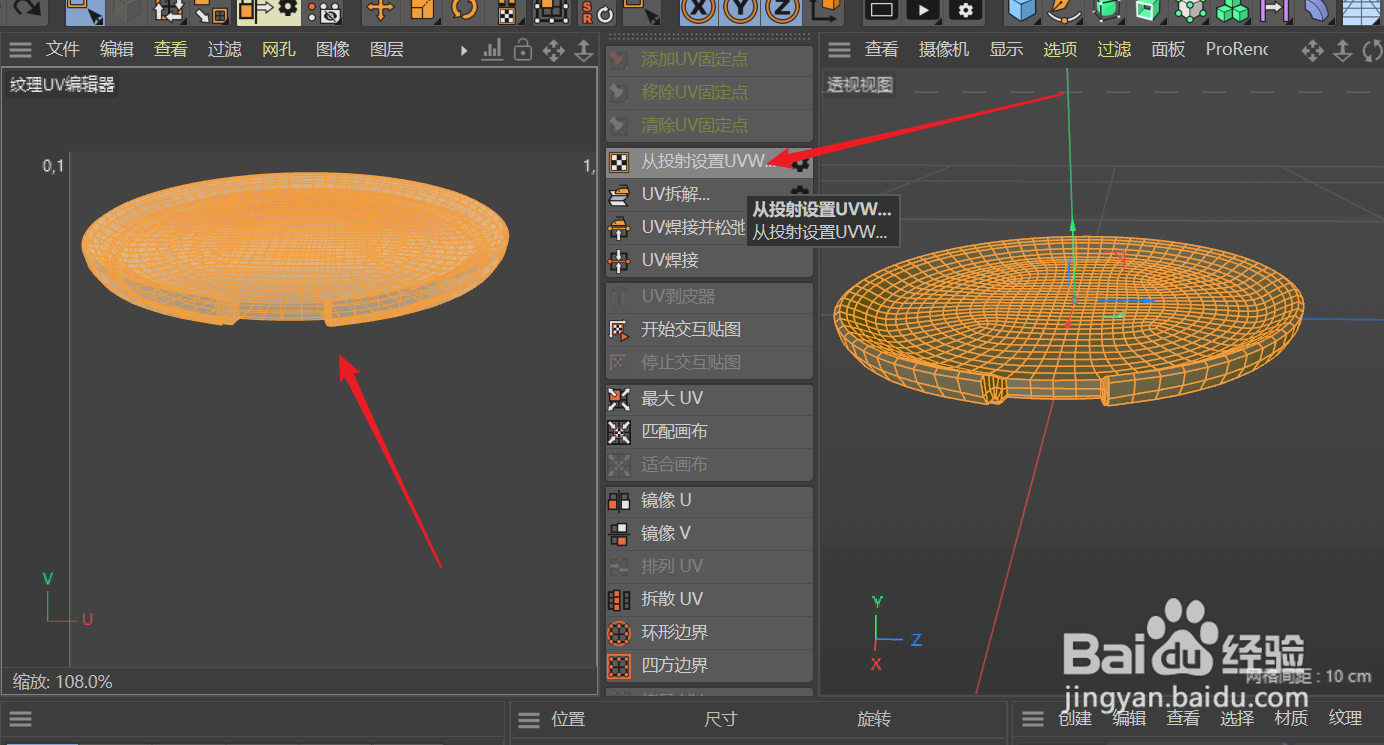The height and width of the screenshot is (745, 1384).
Task: Click the 环形边界 icon
Action: (x=619, y=633)
